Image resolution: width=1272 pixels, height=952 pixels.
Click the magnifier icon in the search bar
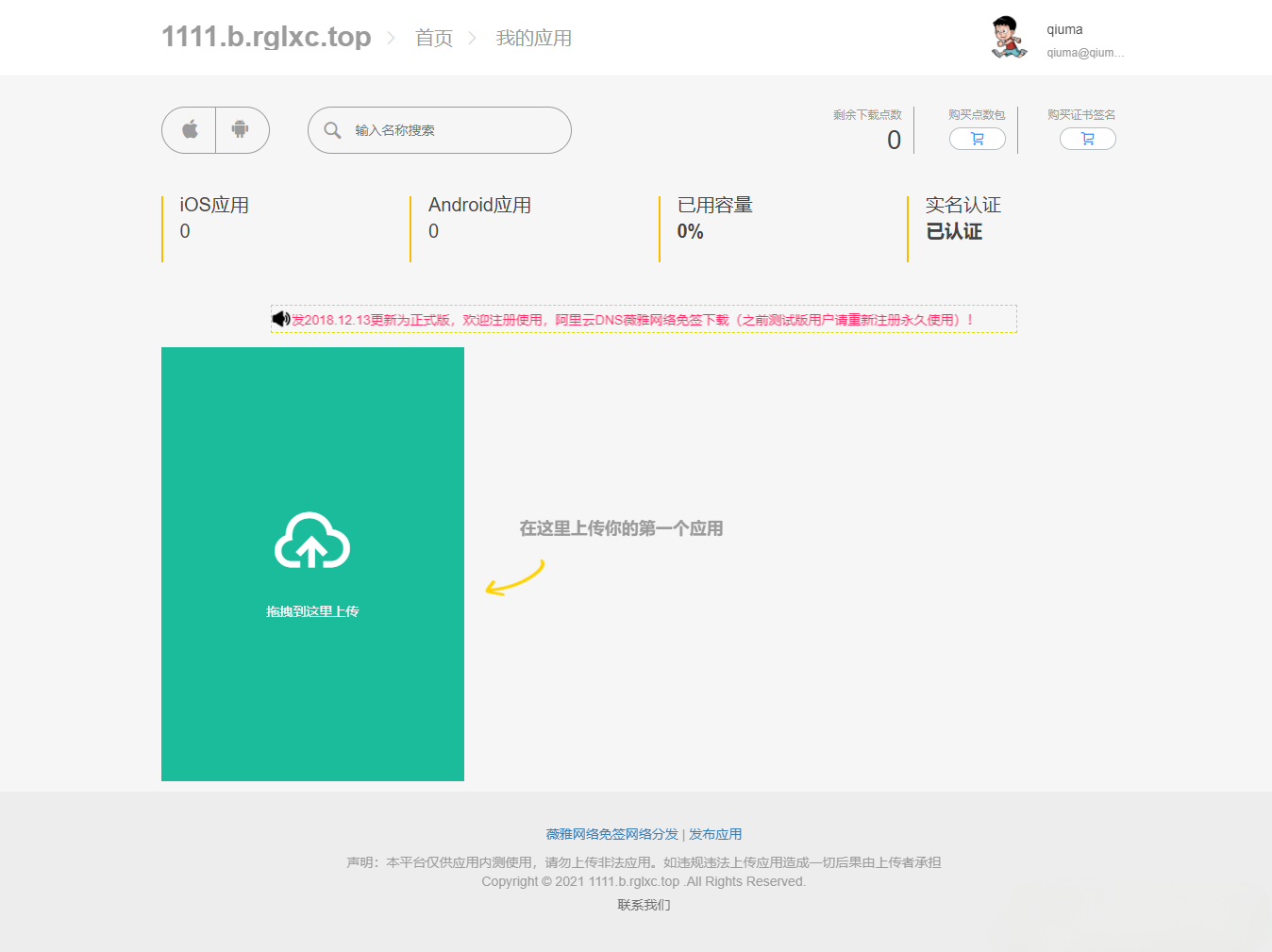(x=332, y=130)
